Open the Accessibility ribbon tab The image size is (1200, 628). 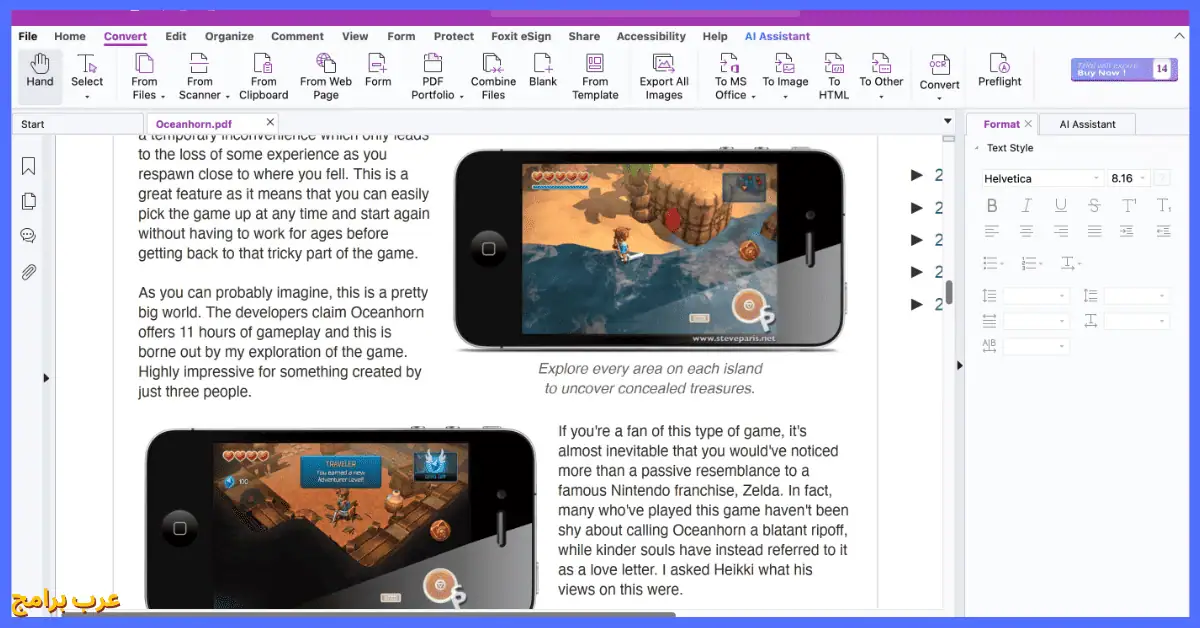(651, 36)
